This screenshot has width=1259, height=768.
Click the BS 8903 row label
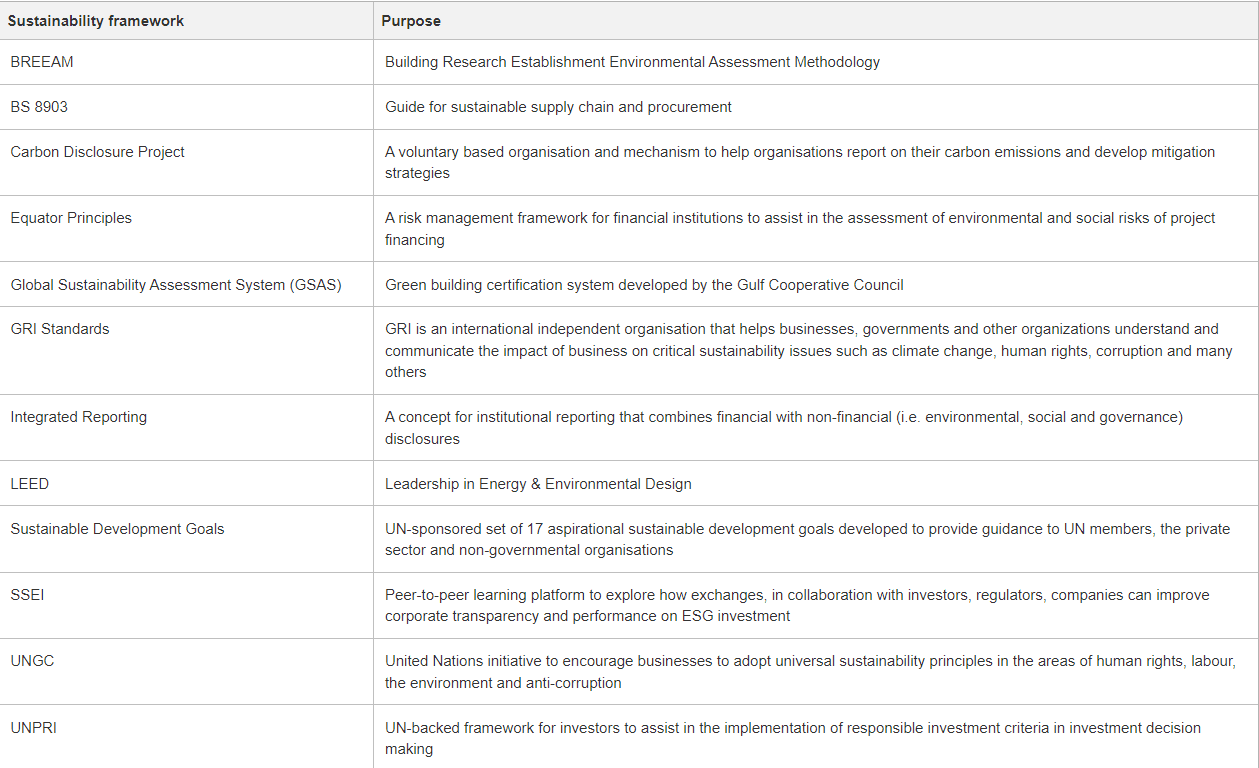click(x=39, y=107)
